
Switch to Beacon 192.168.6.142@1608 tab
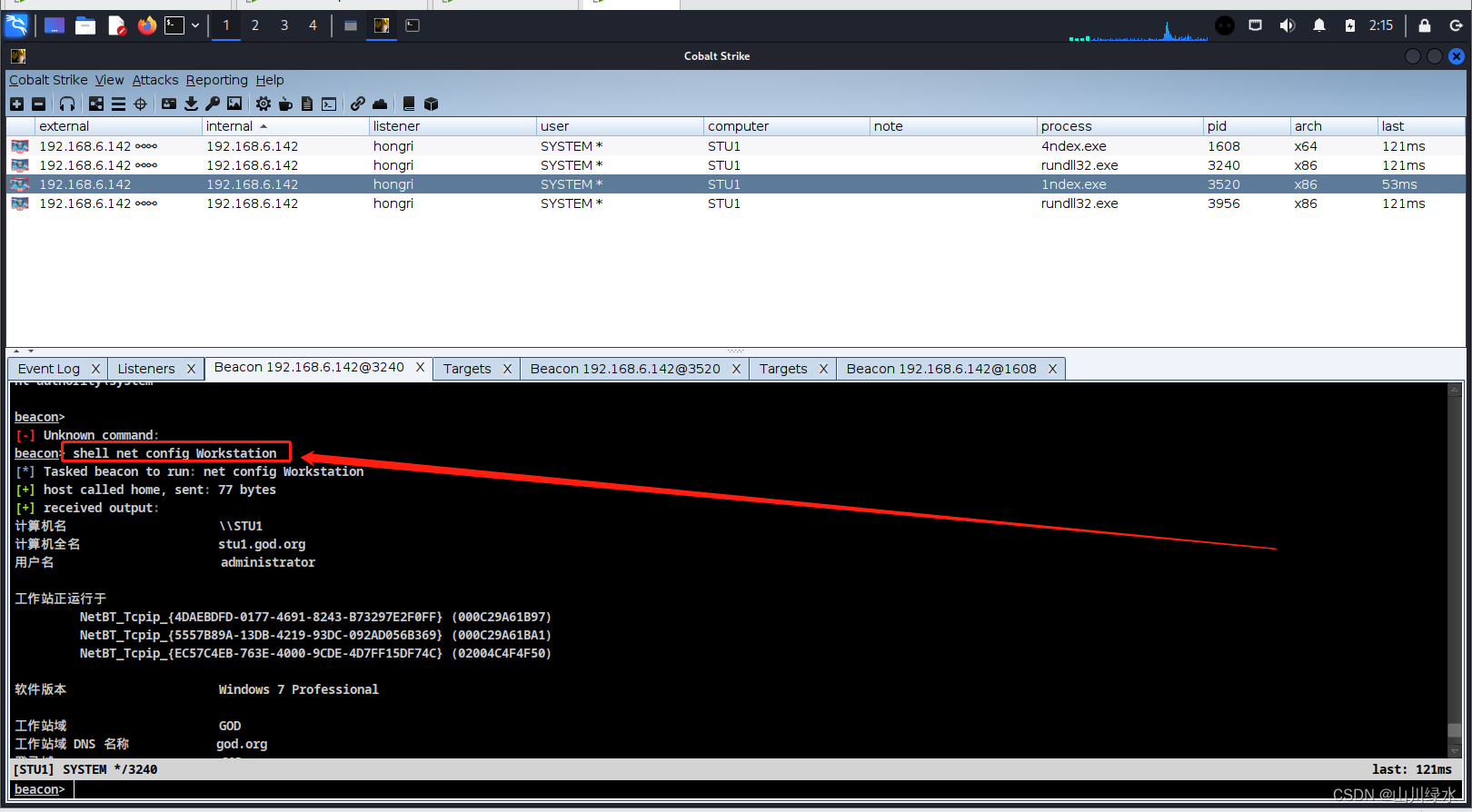click(x=941, y=369)
